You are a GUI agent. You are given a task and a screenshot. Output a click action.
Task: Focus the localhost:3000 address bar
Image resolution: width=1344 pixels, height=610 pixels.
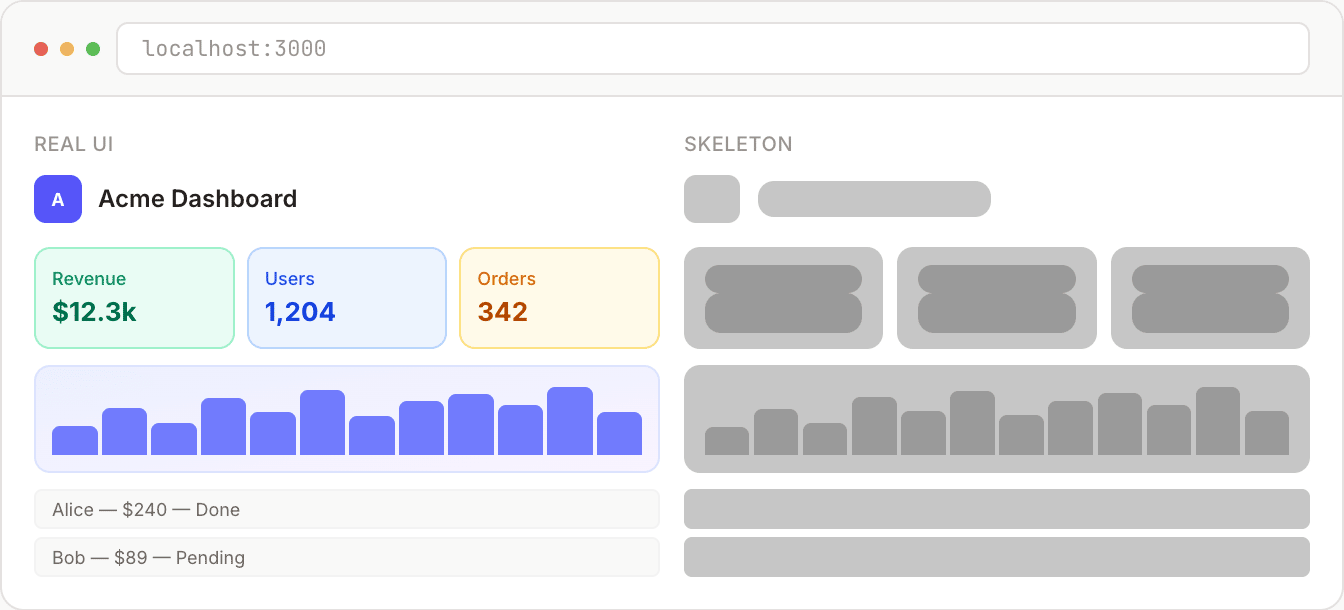coord(712,49)
